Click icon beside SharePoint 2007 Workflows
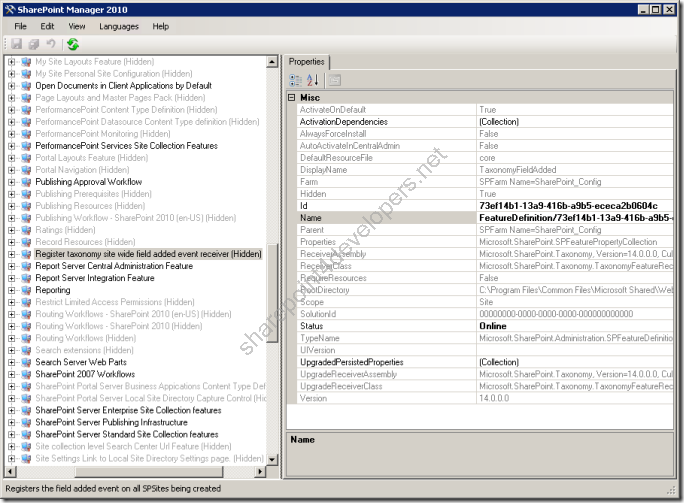Image resolution: width=684 pixels, height=503 pixels. coord(26,374)
